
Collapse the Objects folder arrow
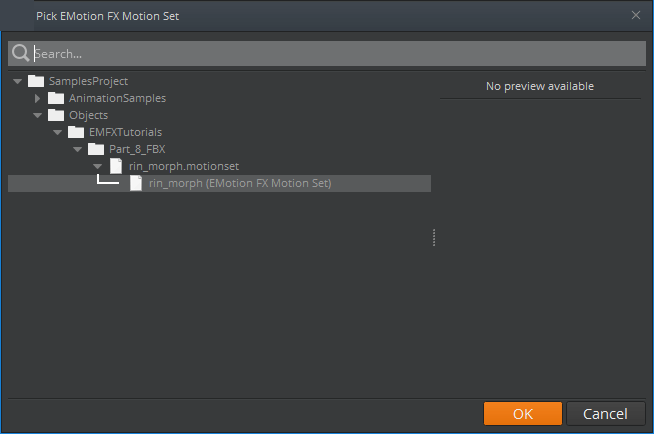38,115
